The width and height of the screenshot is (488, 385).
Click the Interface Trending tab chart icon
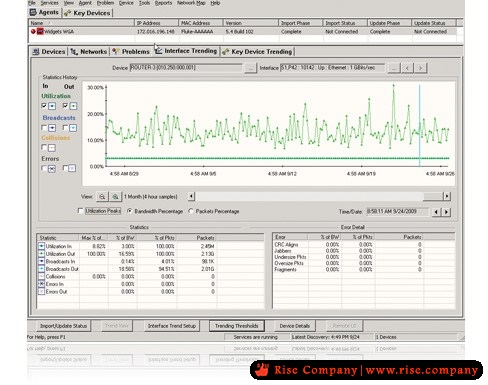tap(159, 51)
